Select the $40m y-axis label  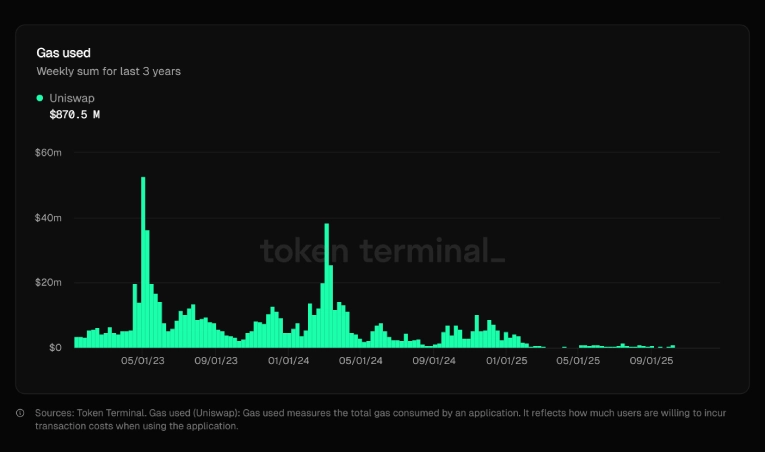[x=49, y=218]
